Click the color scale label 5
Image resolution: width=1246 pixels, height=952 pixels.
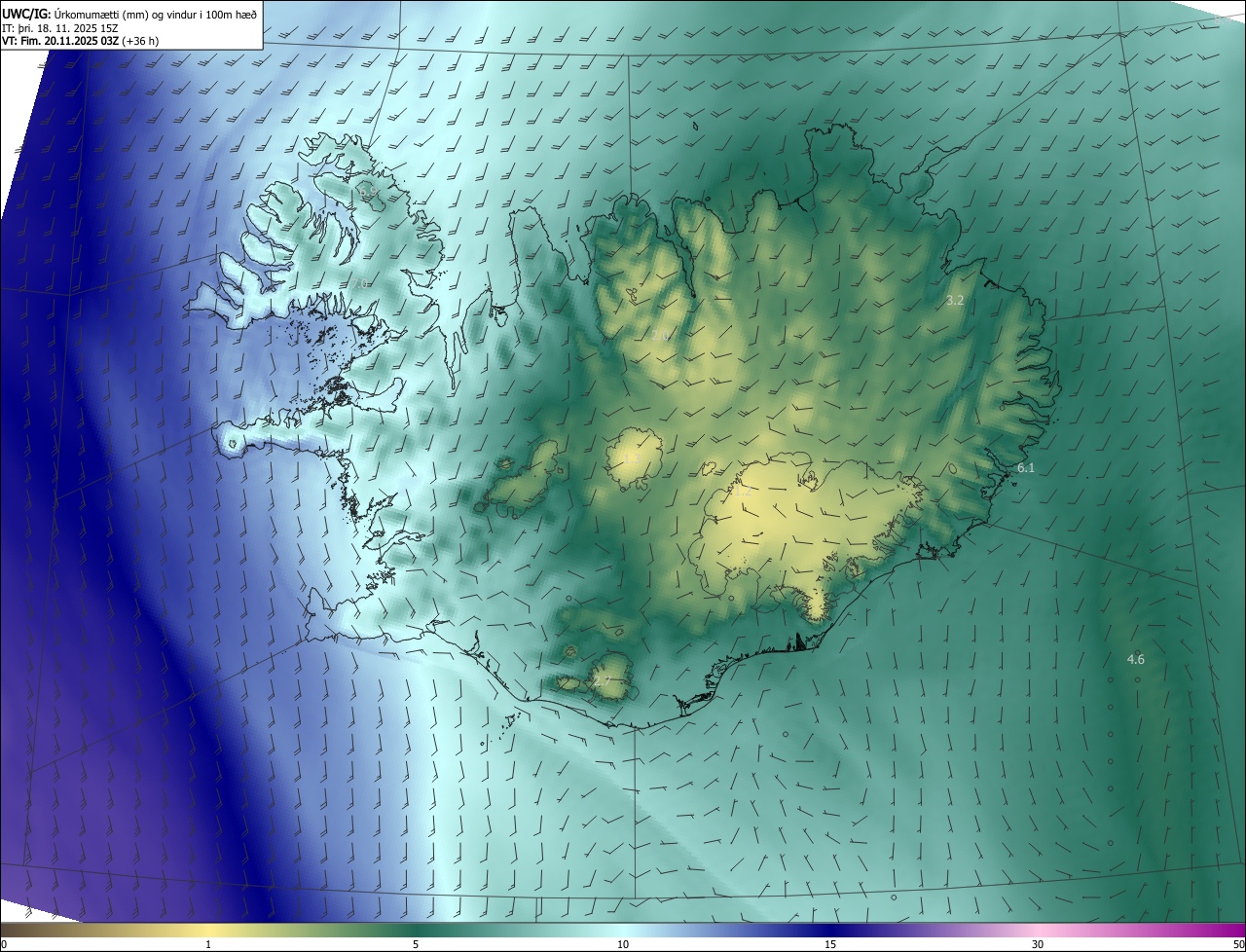click(416, 944)
